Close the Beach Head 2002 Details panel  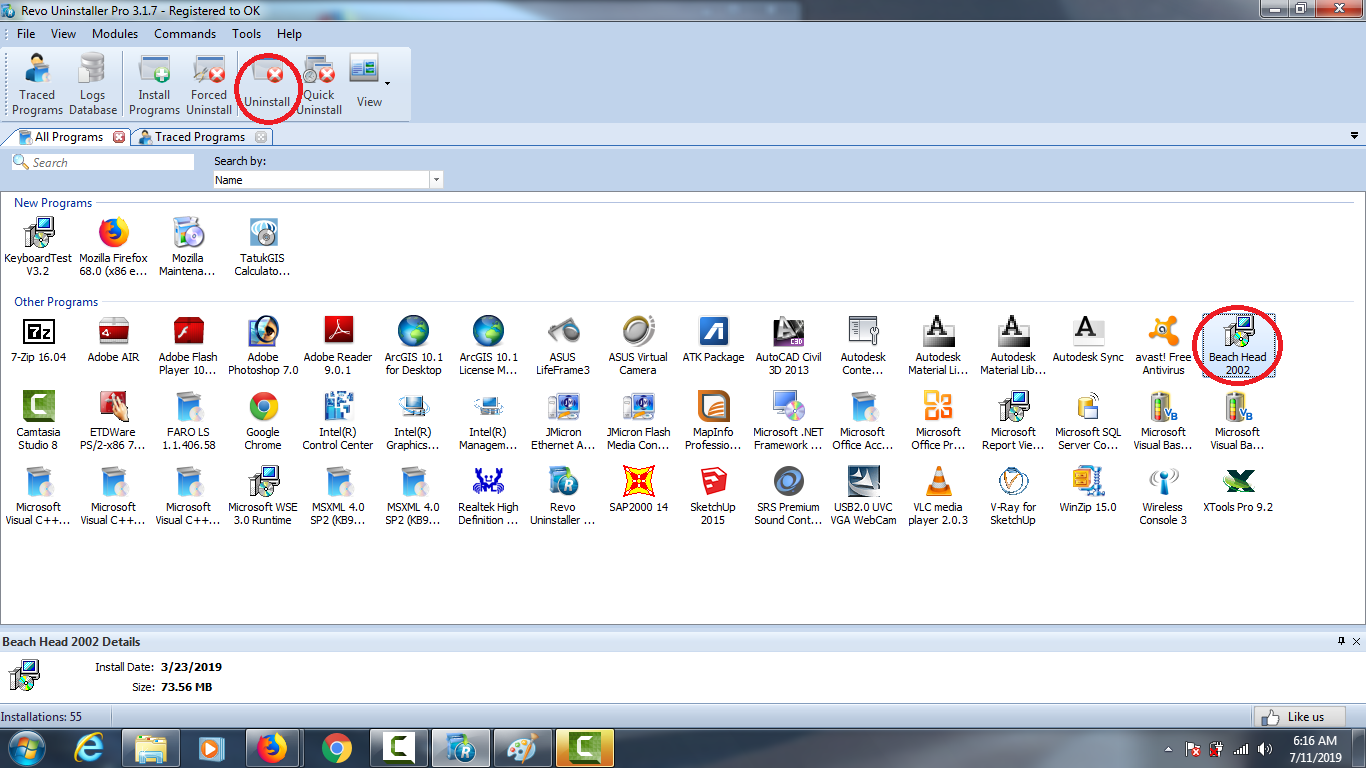(x=1356, y=641)
